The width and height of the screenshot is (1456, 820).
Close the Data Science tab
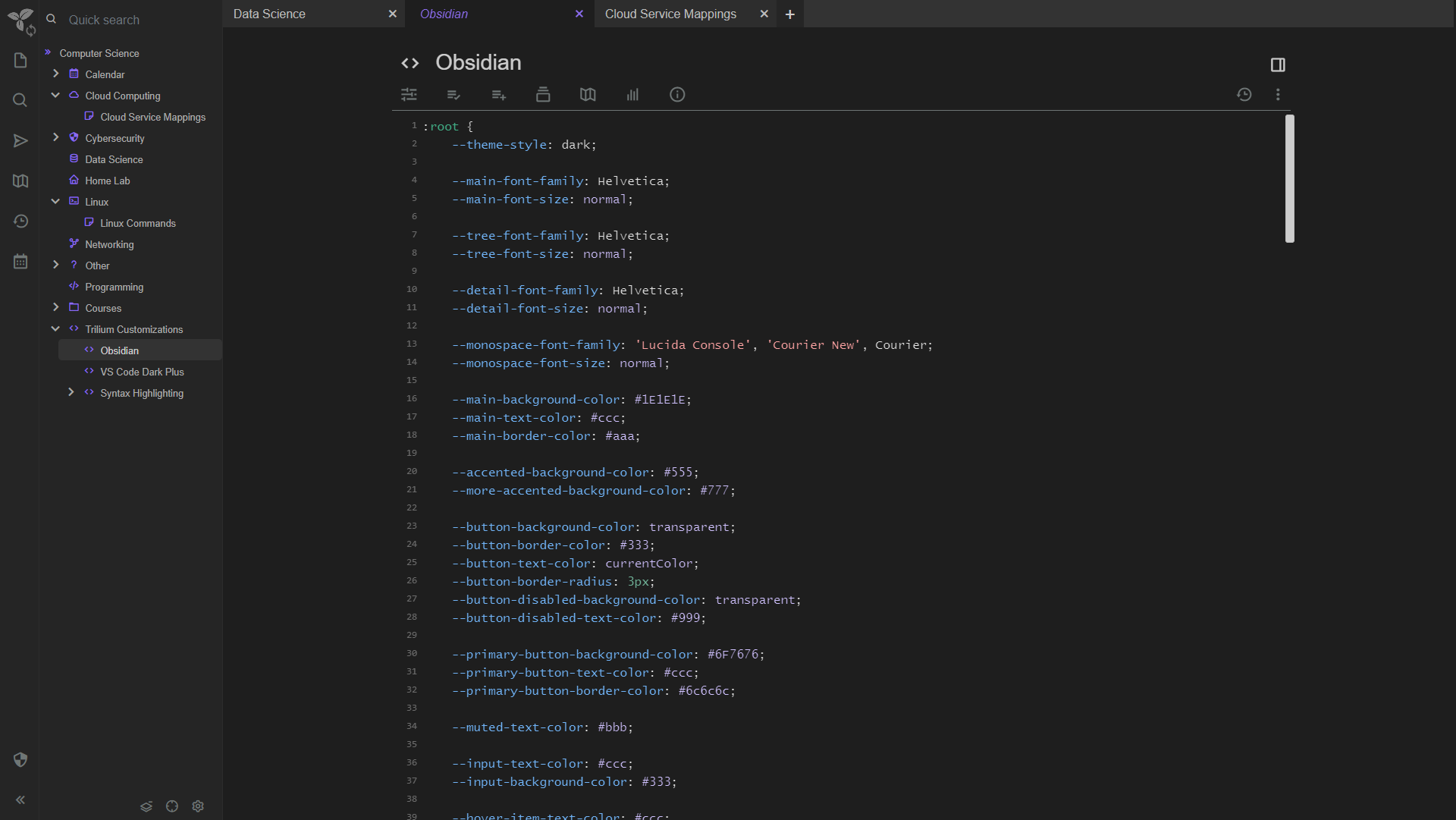(392, 14)
